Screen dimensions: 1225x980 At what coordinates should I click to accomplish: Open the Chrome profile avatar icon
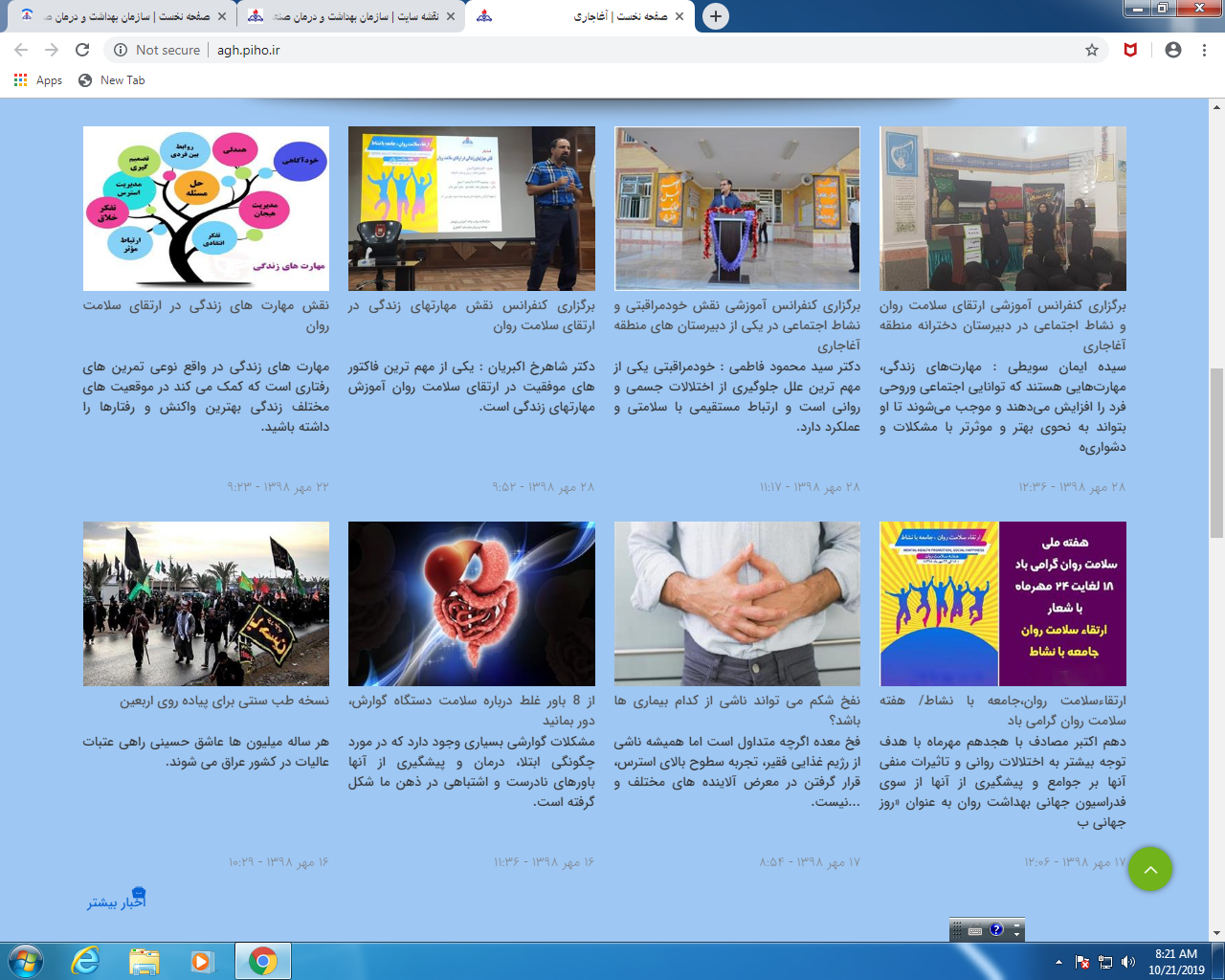(x=1173, y=50)
